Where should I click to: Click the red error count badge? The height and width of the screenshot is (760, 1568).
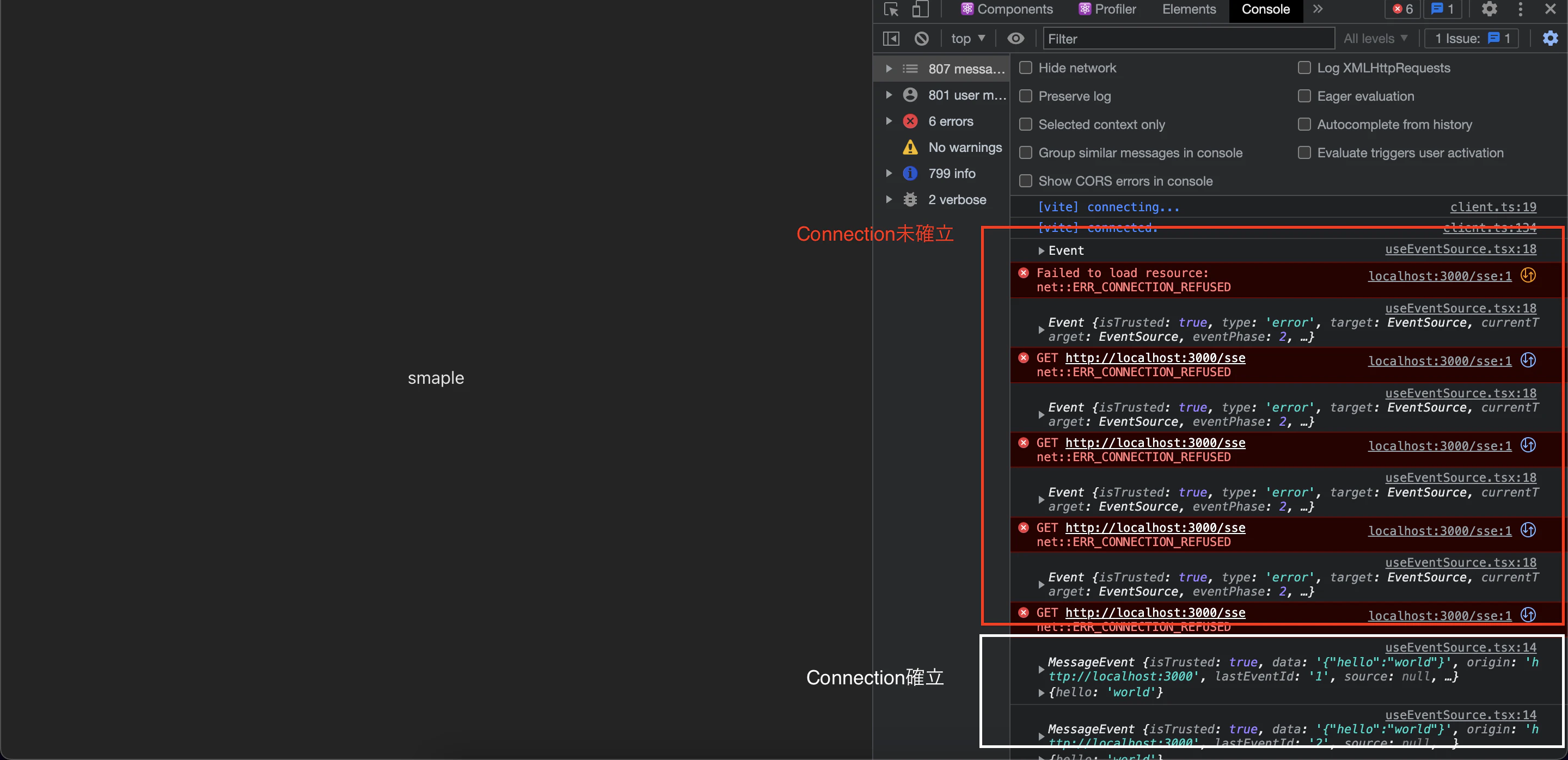tap(1402, 9)
